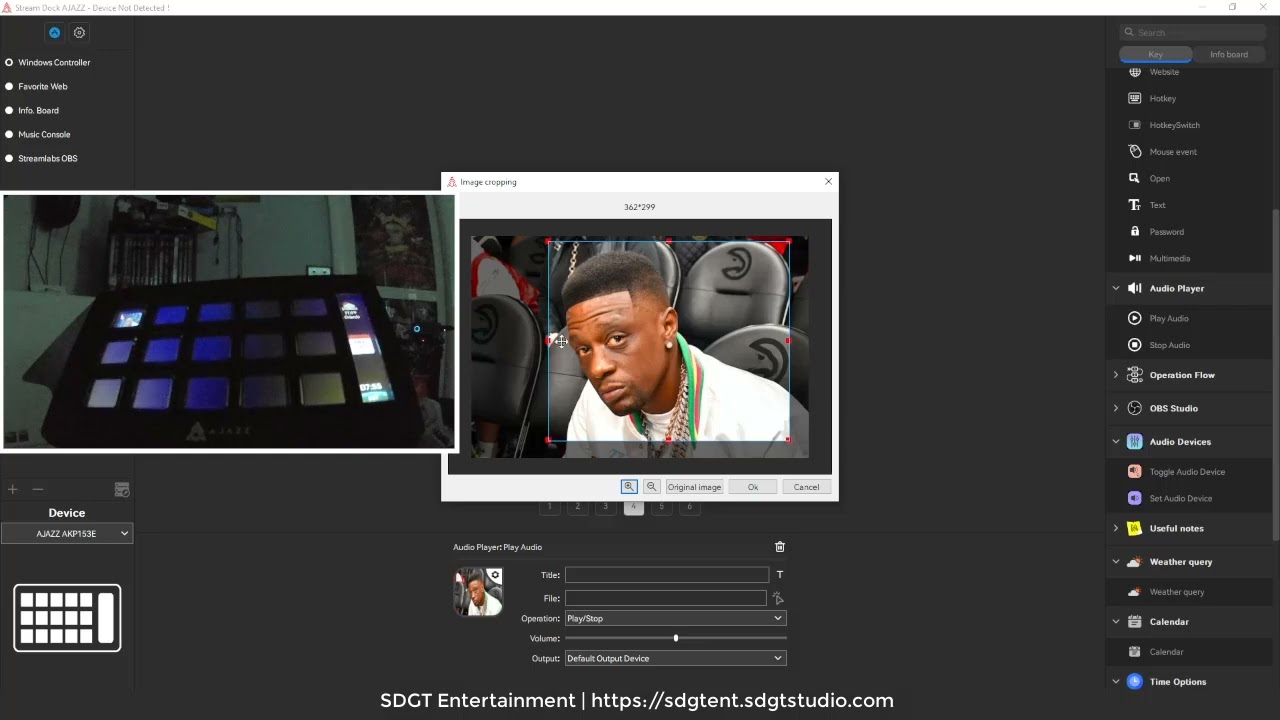Go to page 1 of keys
This screenshot has height=720, width=1280.
[549, 507]
